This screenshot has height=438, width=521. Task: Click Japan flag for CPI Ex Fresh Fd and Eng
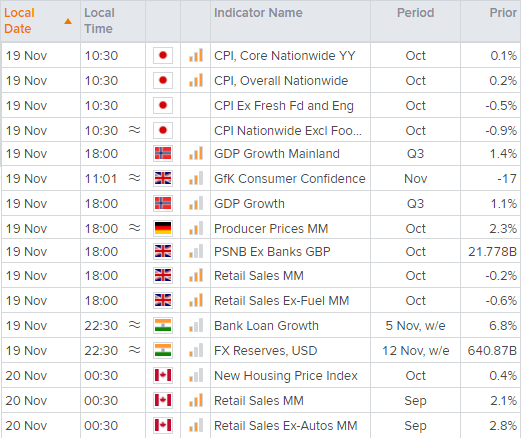[x=163, y=105]
